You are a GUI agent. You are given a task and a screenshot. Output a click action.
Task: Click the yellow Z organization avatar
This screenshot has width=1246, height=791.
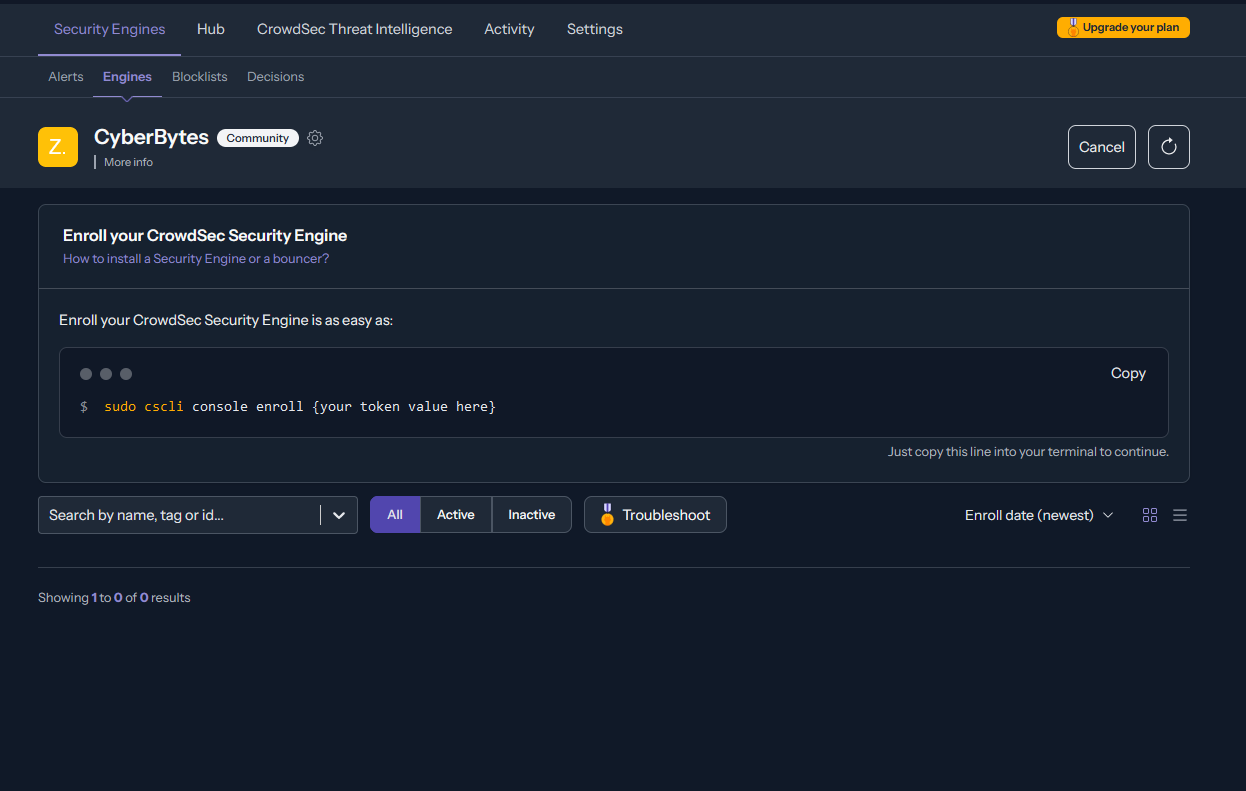pyautogui.click(x=58, y=147)
